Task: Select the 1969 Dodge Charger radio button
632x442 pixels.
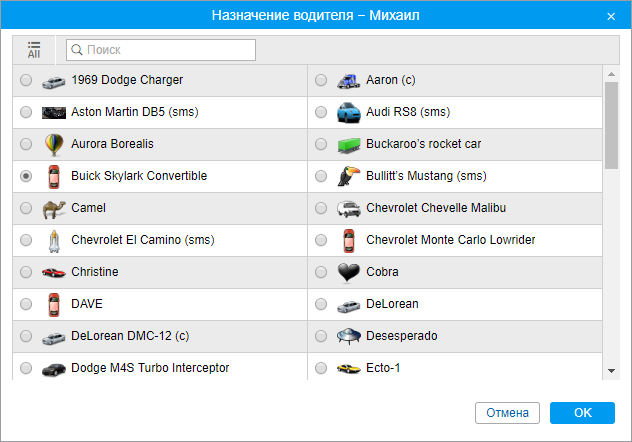Action: [x=26, y=80]
